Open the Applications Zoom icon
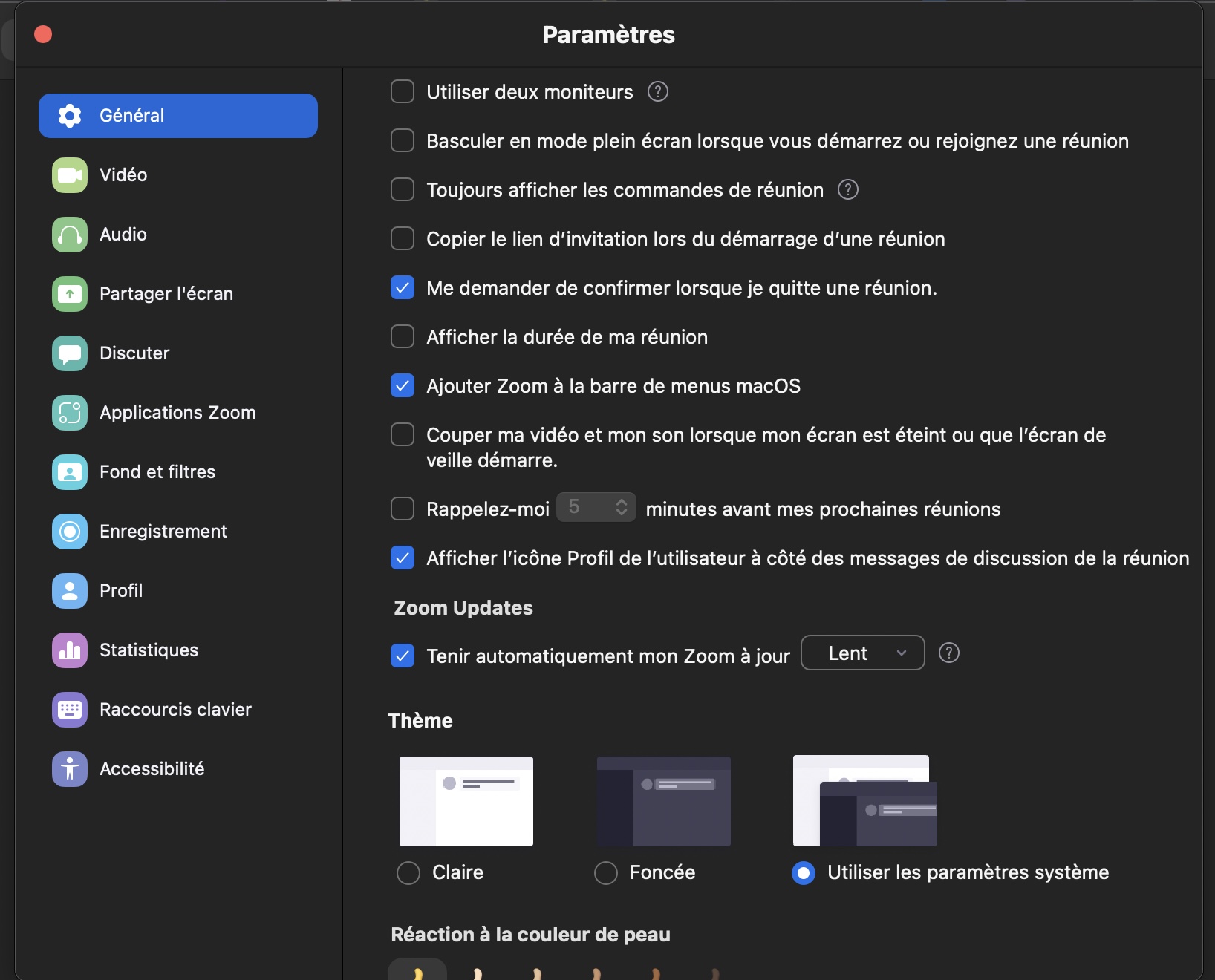The image size is (1215, 980). point(70,413)
